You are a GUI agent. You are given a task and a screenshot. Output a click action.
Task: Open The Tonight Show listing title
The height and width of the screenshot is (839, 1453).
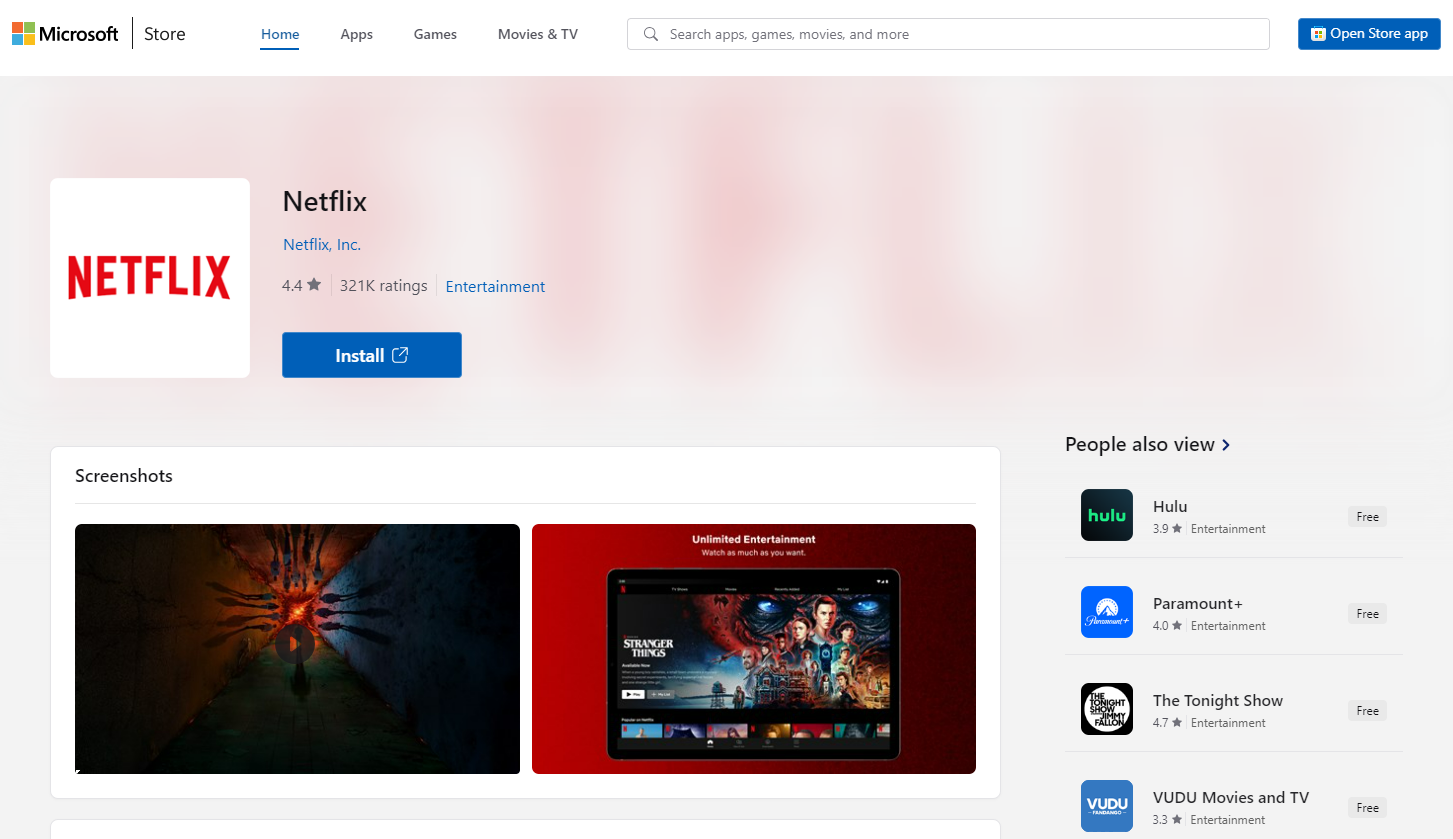tap(1218, 700)
